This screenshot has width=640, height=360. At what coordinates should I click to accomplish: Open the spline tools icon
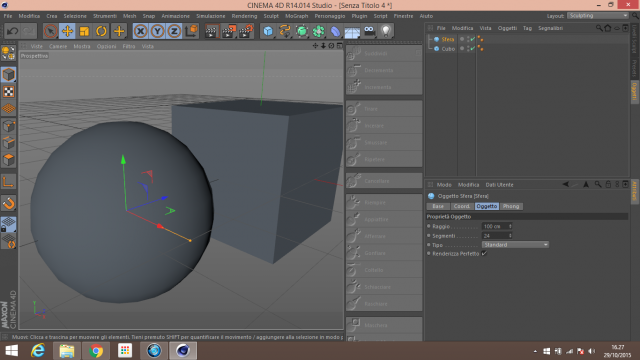pyautogui.click(x=285, y=31)
